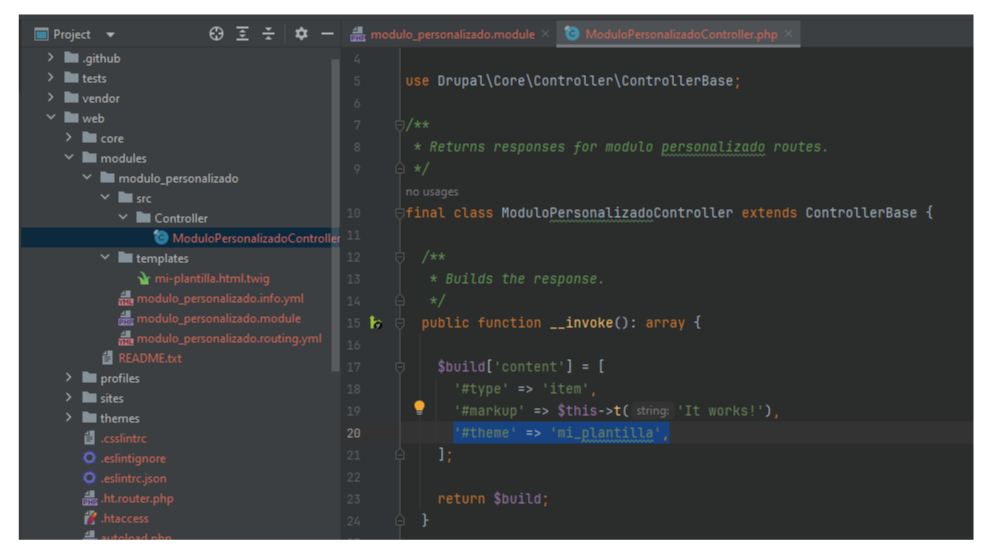990x553 pixels.
Task: Fold the method doc comment at line 12
Action: (x=399, y=257)
